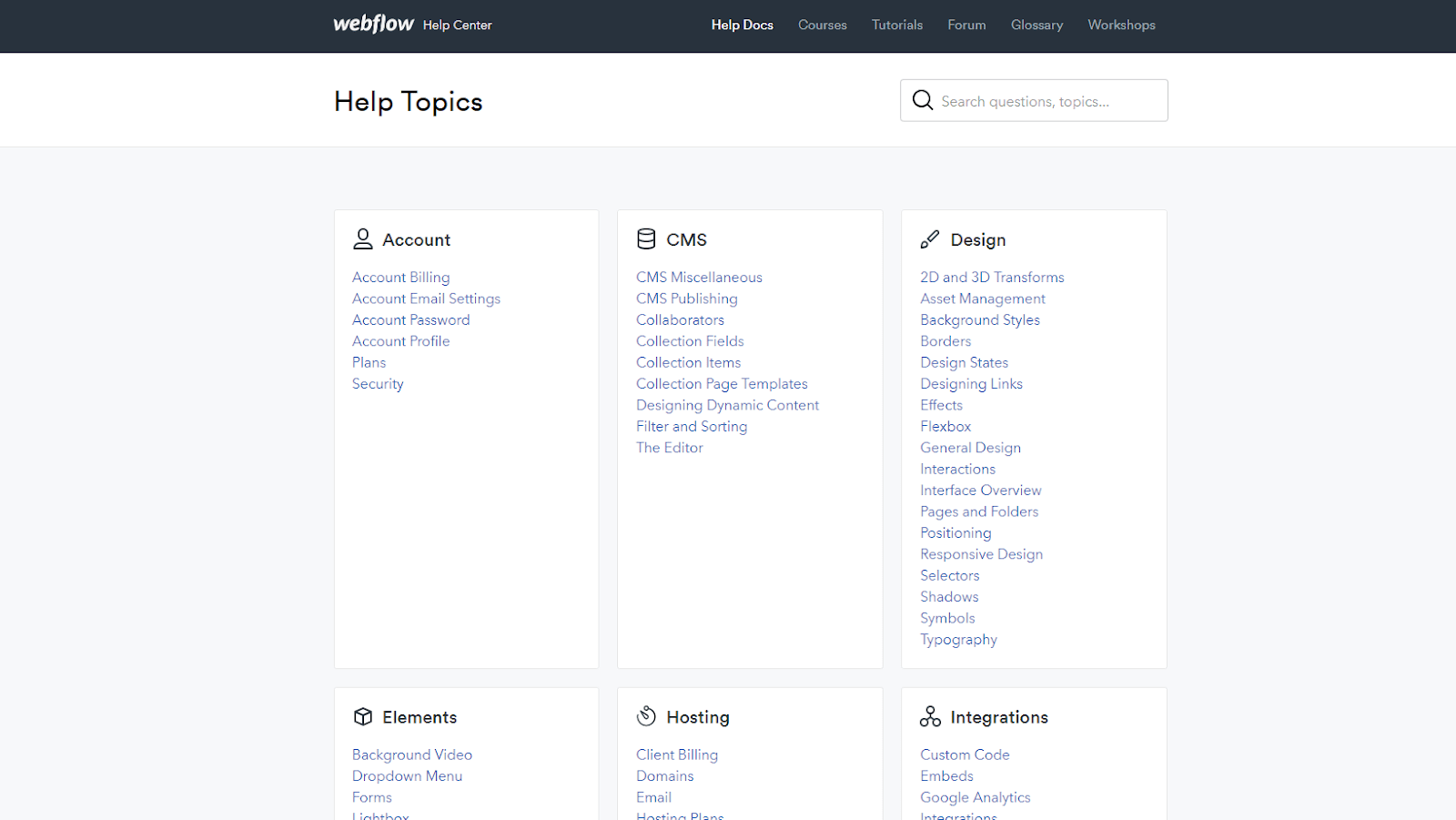1456x820 pixels.
Task: Go to the Embeds topic
Action: click(x=946, y=776)
